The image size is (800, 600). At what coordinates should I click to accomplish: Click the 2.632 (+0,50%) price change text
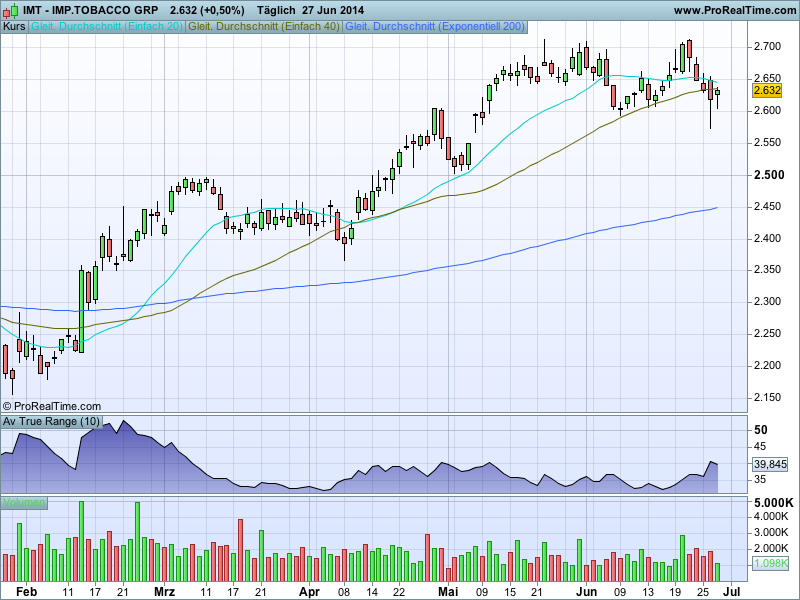coord(207,10)
